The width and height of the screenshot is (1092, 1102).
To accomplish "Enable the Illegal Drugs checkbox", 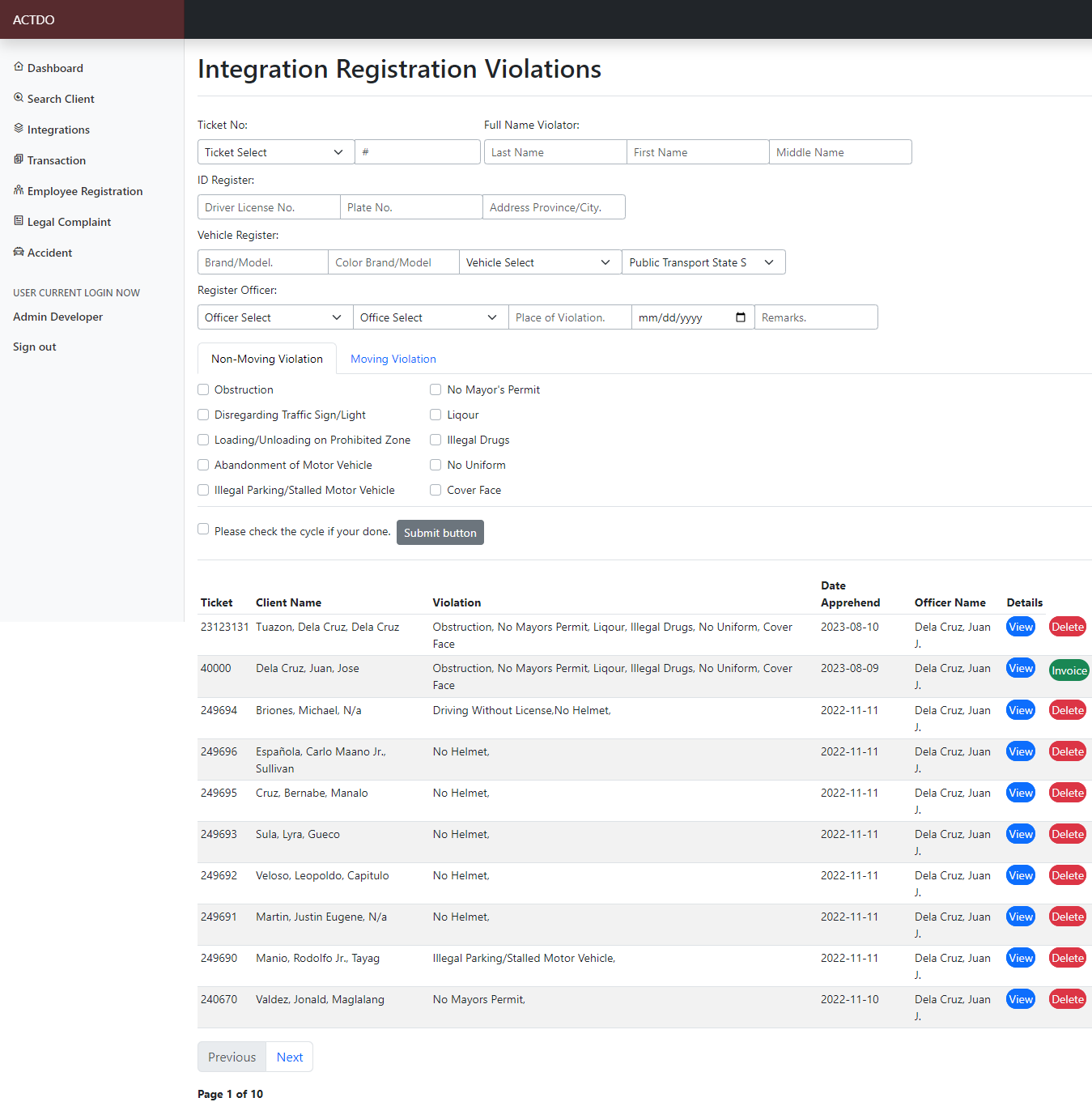I will 436,440.
